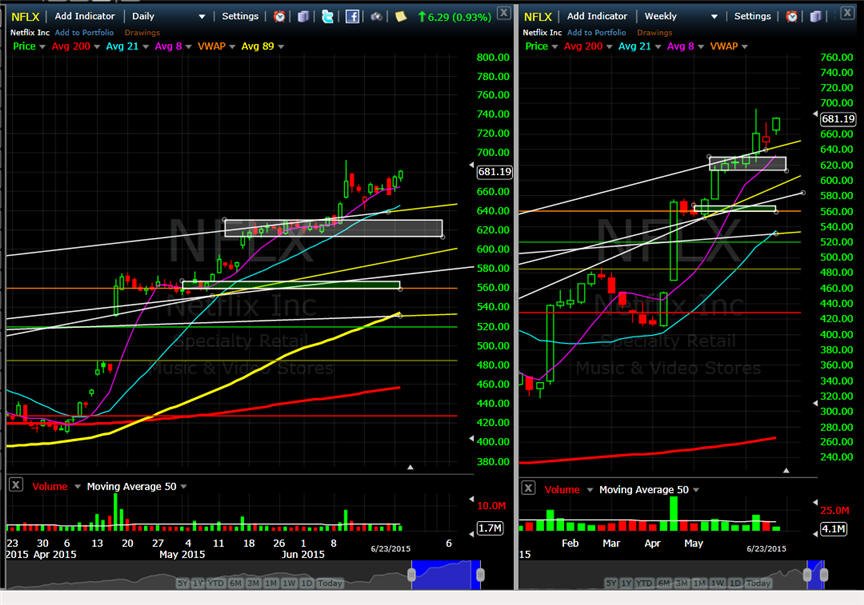Open Drawings link in Weekly chart
This screenshot has height=605, width=864.
point(655,33)
